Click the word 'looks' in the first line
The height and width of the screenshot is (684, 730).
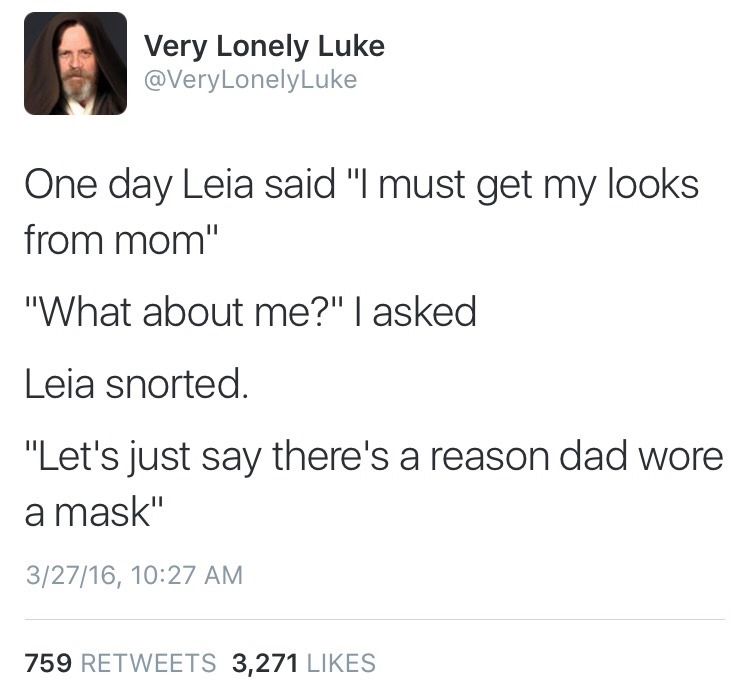point(653,183)
